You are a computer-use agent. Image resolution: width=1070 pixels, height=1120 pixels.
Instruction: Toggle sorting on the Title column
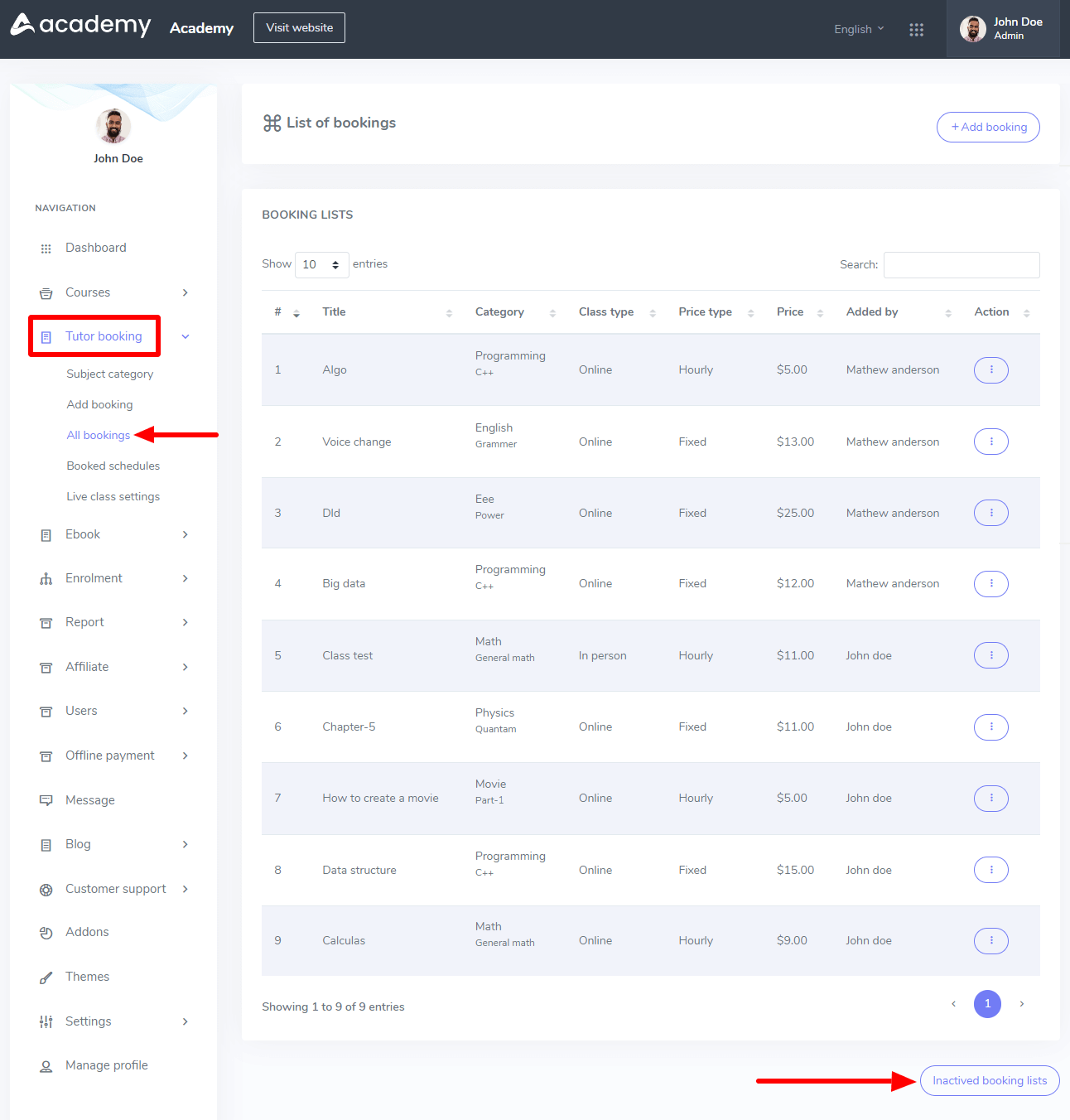(x=450, y=312)
